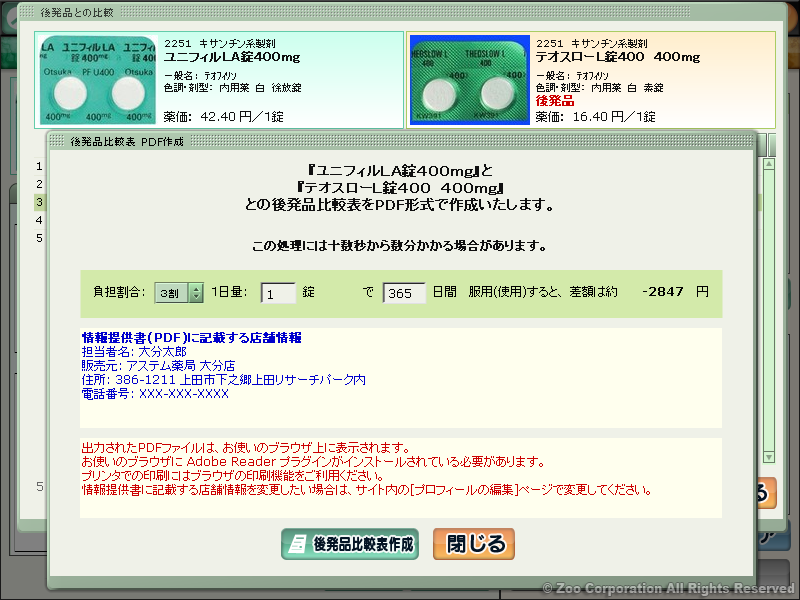
Task: Click the 後発品比較表作成 button
Action: click(350, 544)
